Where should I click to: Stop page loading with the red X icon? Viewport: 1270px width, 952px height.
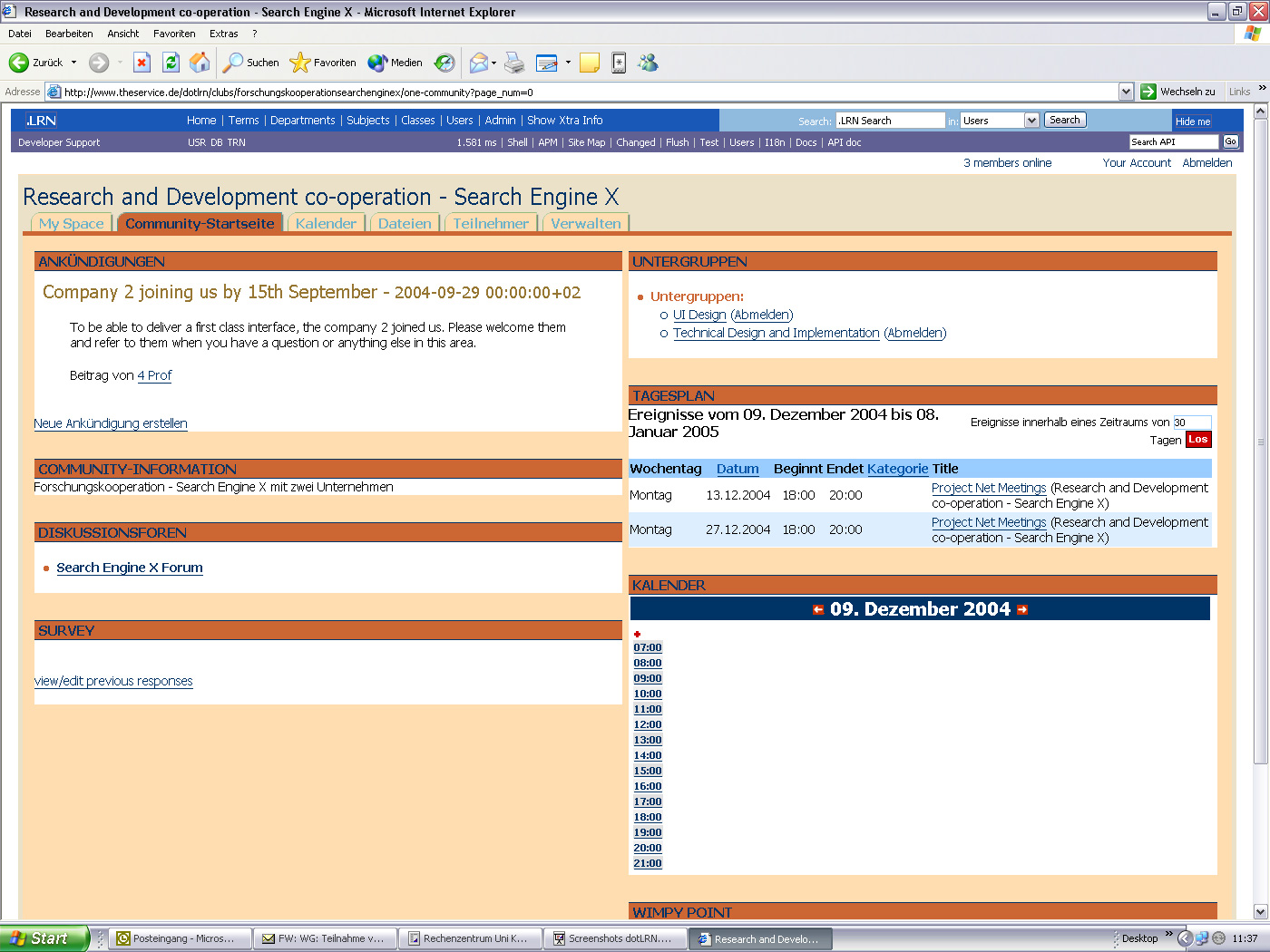click(142, 63)
